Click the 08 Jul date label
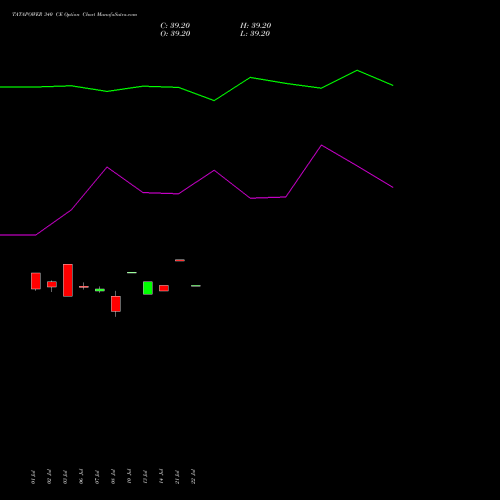Viewport: 500px width, 500px height. coord(113,477)
